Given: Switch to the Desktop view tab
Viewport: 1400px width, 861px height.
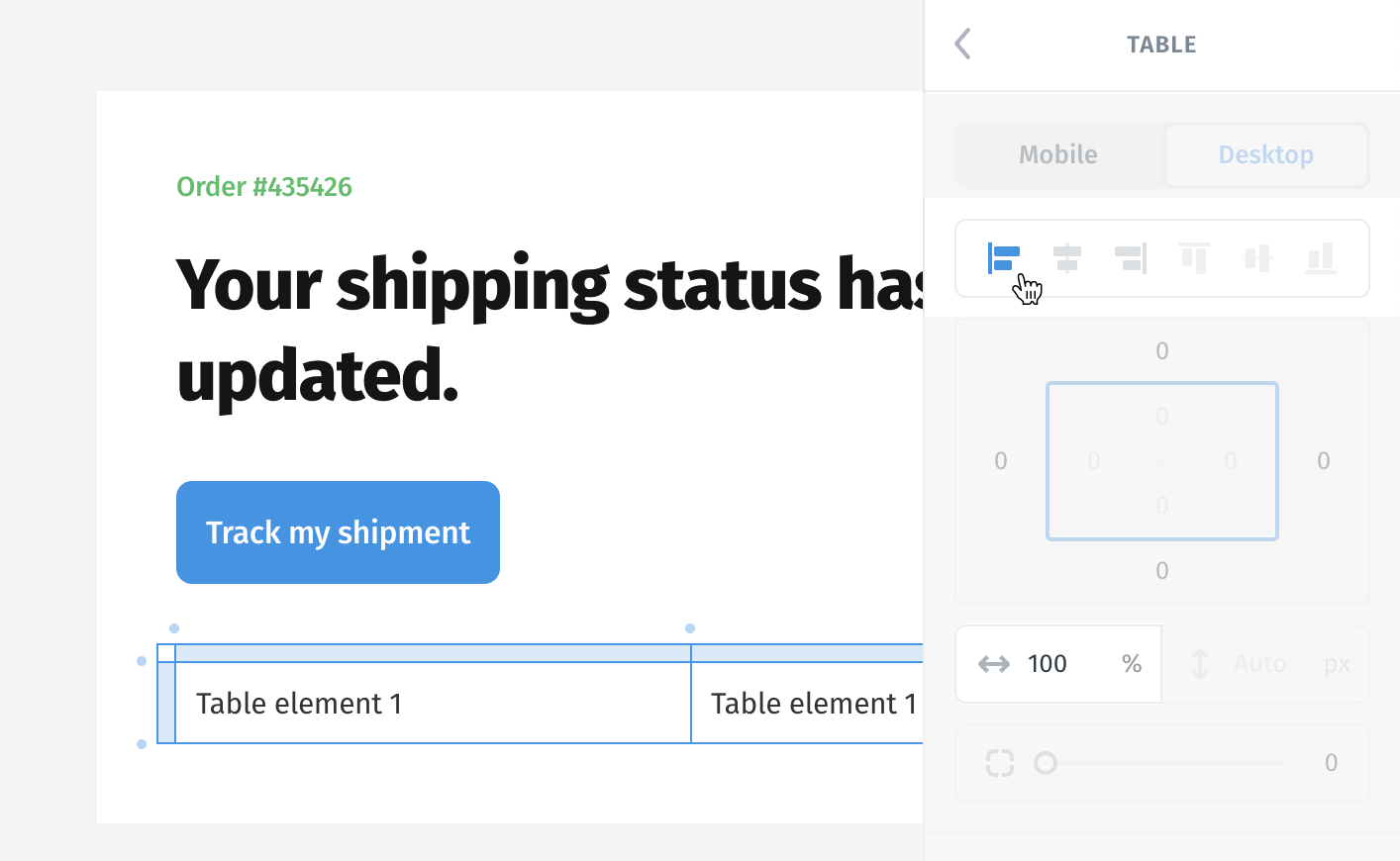Looking at the screenshot, I should coord(1266,154).
